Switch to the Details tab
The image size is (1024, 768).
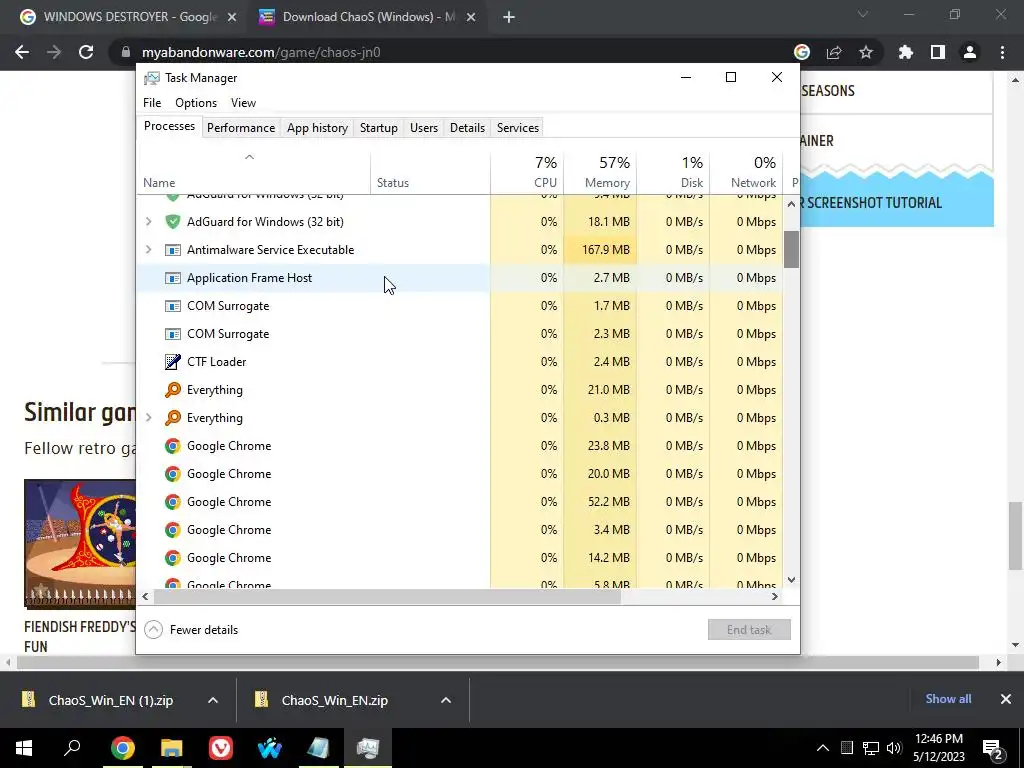pos(468,128)
